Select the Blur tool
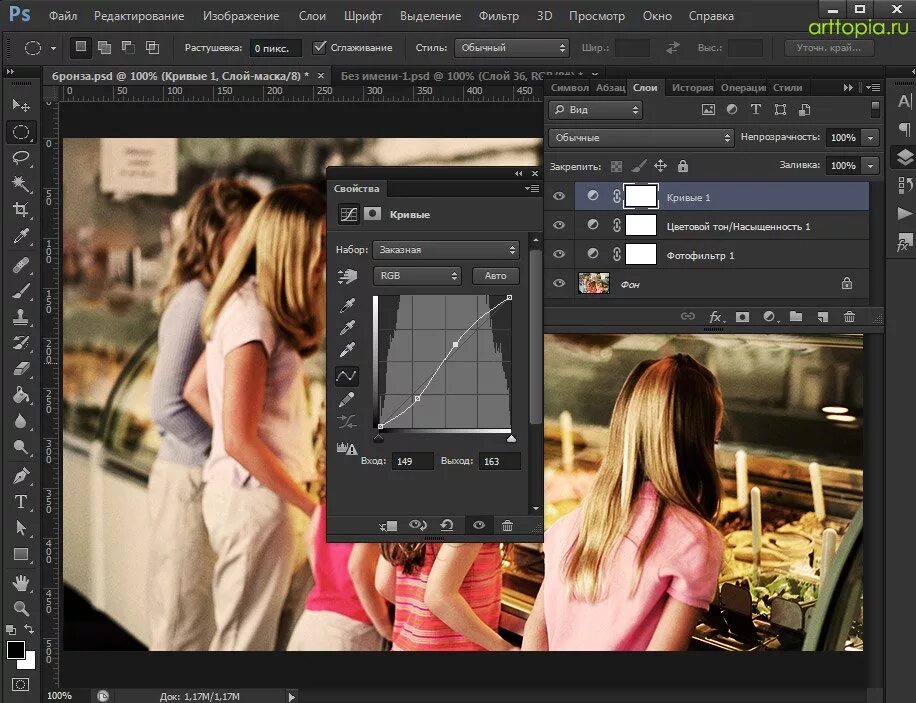 (21, 421)
